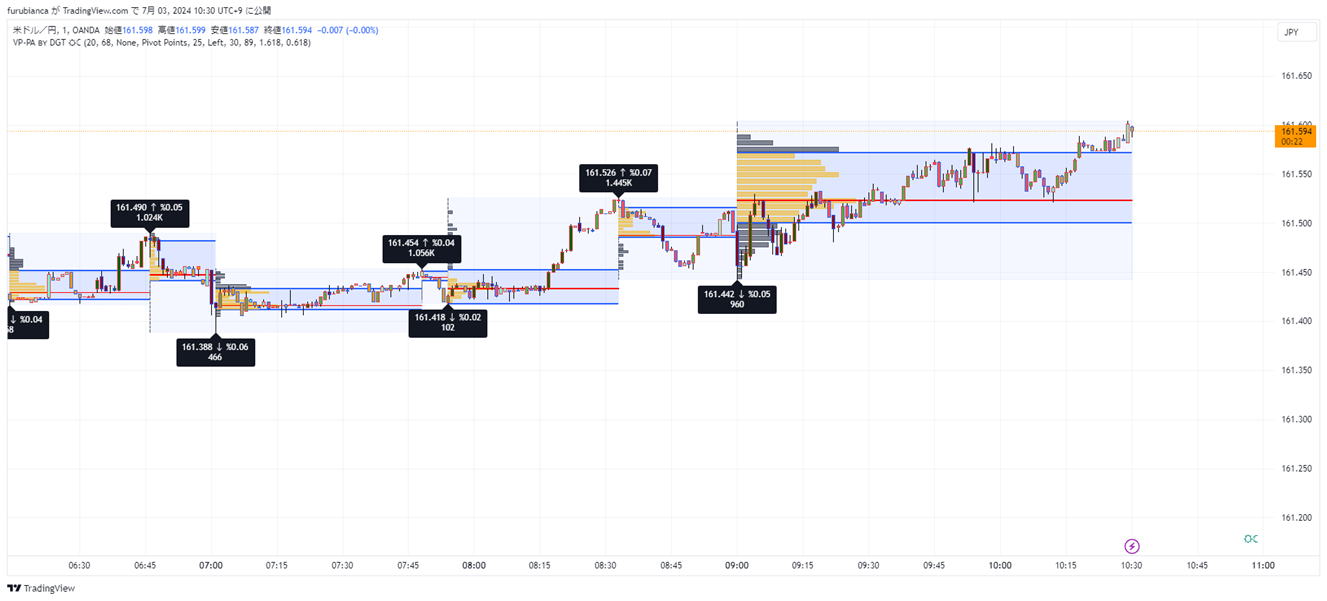Click the 終値 close value 161.594
1327x601 pixels.
(298, 31)
